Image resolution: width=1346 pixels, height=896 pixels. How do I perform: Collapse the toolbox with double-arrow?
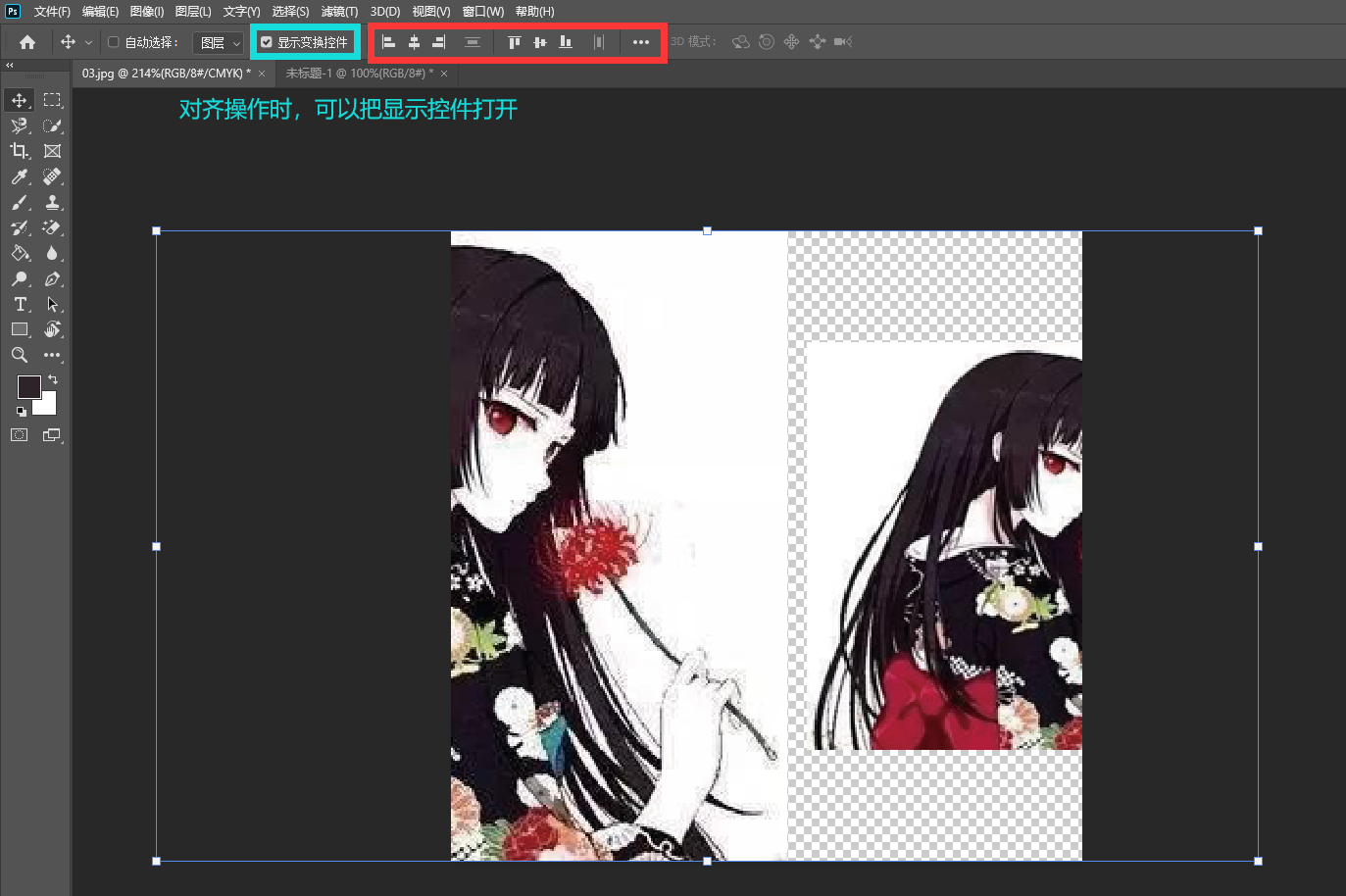tap(10, 66)
